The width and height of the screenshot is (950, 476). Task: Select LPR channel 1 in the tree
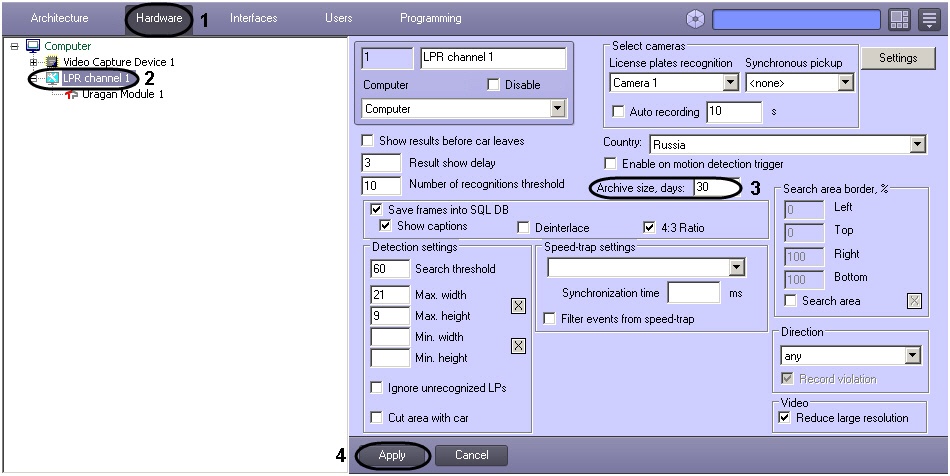click(x=96, y=78)
